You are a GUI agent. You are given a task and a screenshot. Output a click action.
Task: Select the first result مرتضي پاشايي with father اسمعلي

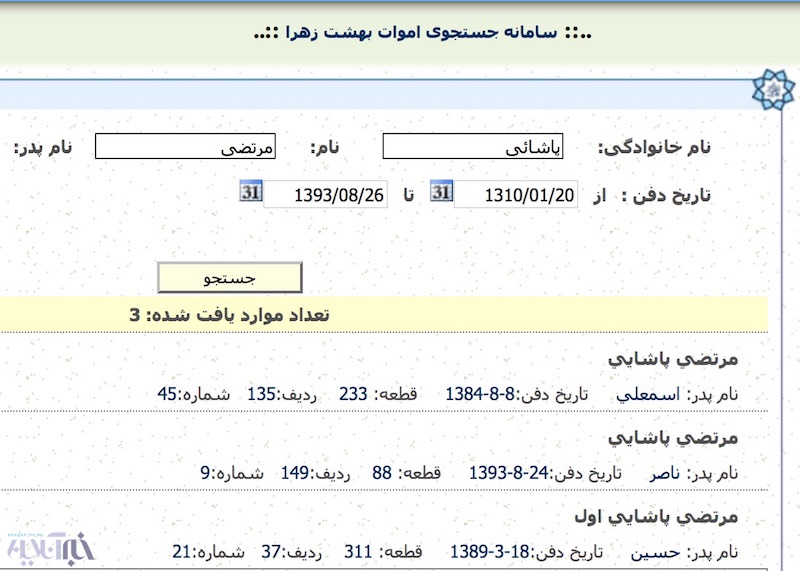pyautogui.click(x=672, y=359)
